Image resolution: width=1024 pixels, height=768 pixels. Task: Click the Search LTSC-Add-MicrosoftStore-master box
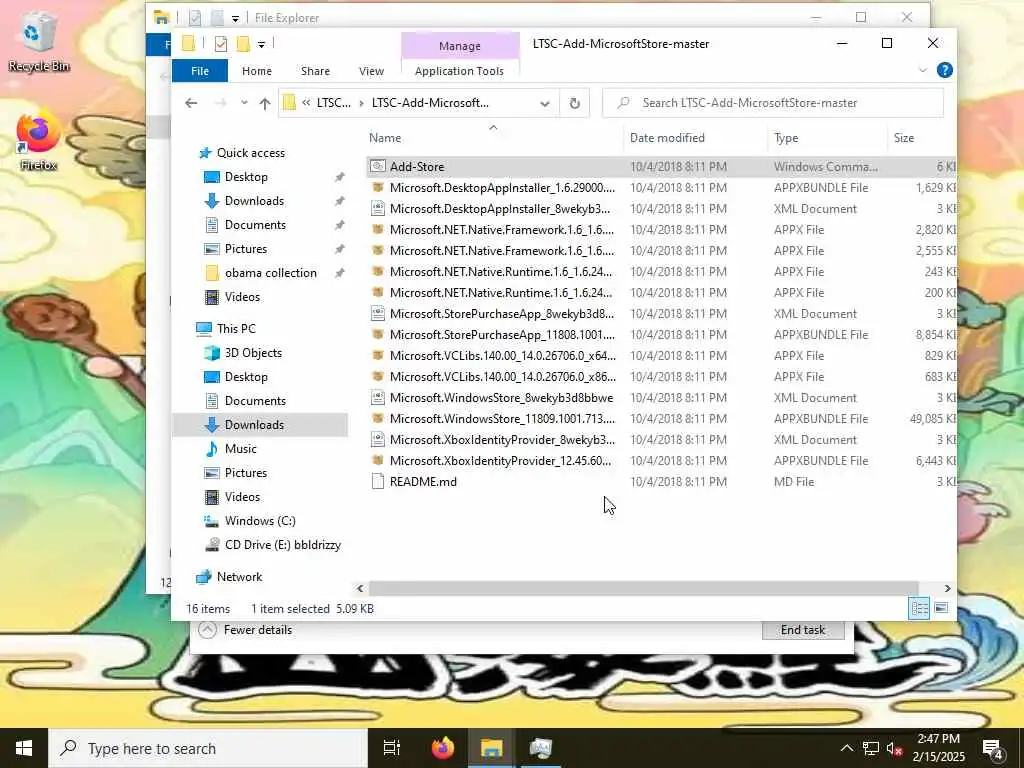773,103
